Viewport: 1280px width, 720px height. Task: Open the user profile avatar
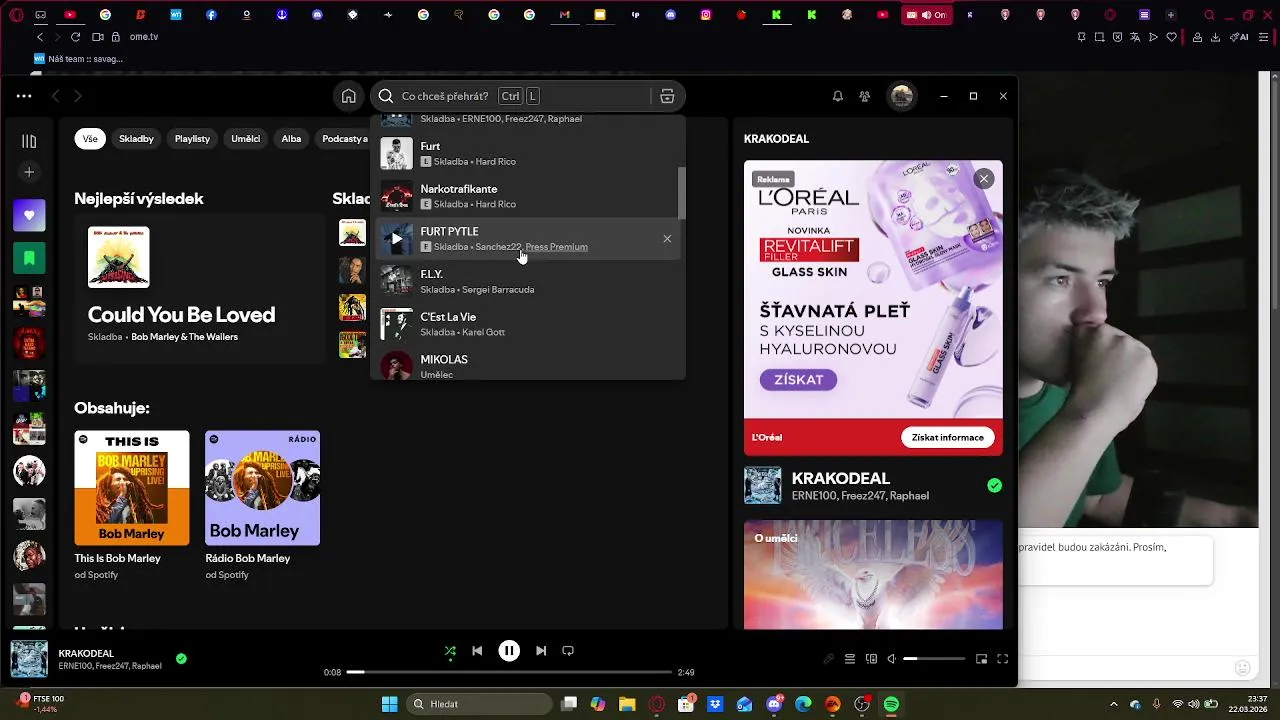[902, 96]
